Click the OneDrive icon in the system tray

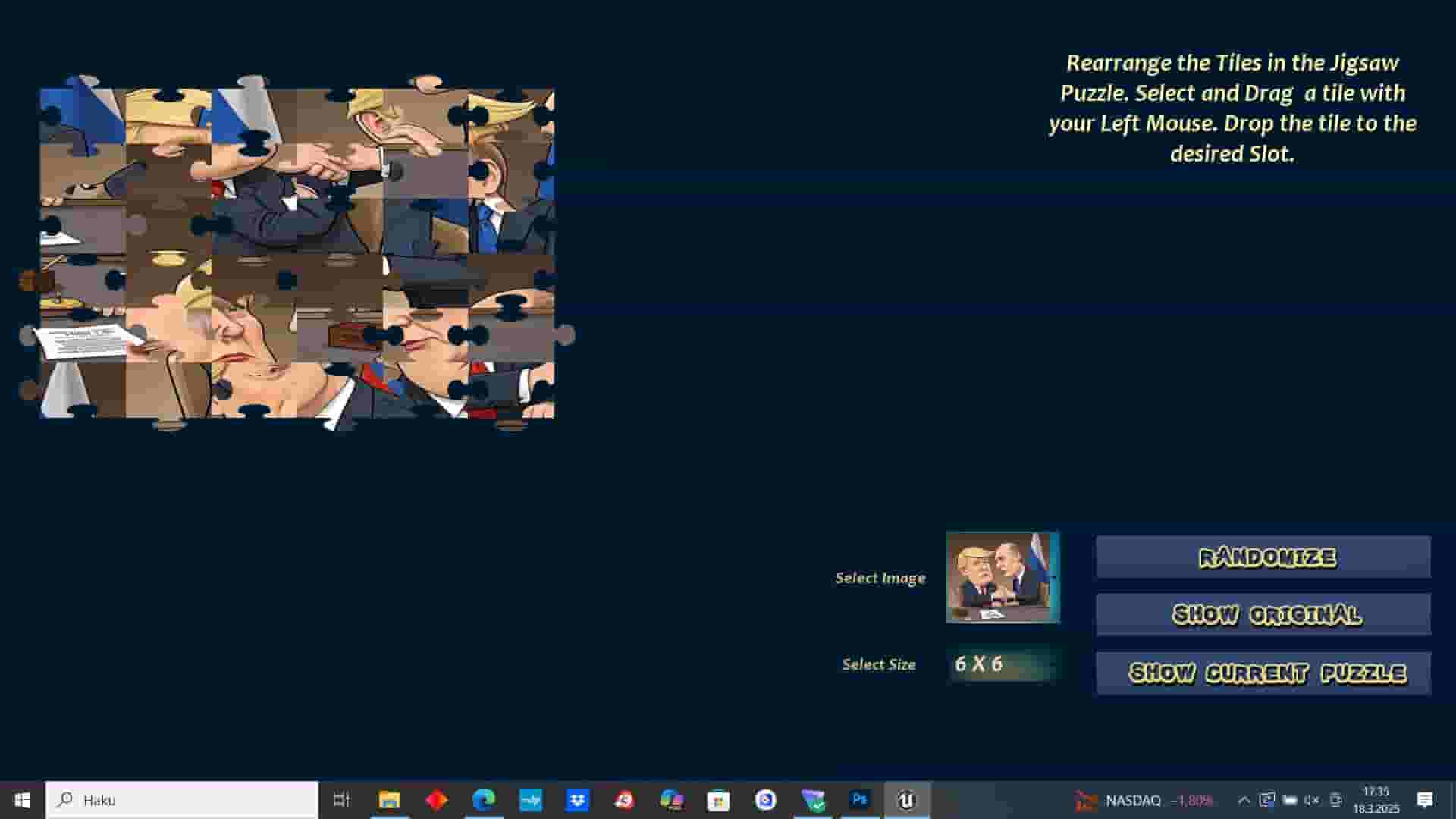[1267, 800]
